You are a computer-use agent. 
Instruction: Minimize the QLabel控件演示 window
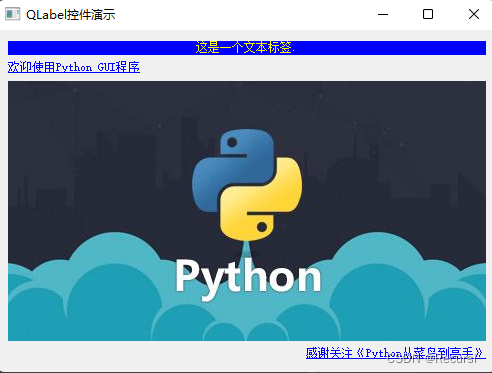pos(383,14)
